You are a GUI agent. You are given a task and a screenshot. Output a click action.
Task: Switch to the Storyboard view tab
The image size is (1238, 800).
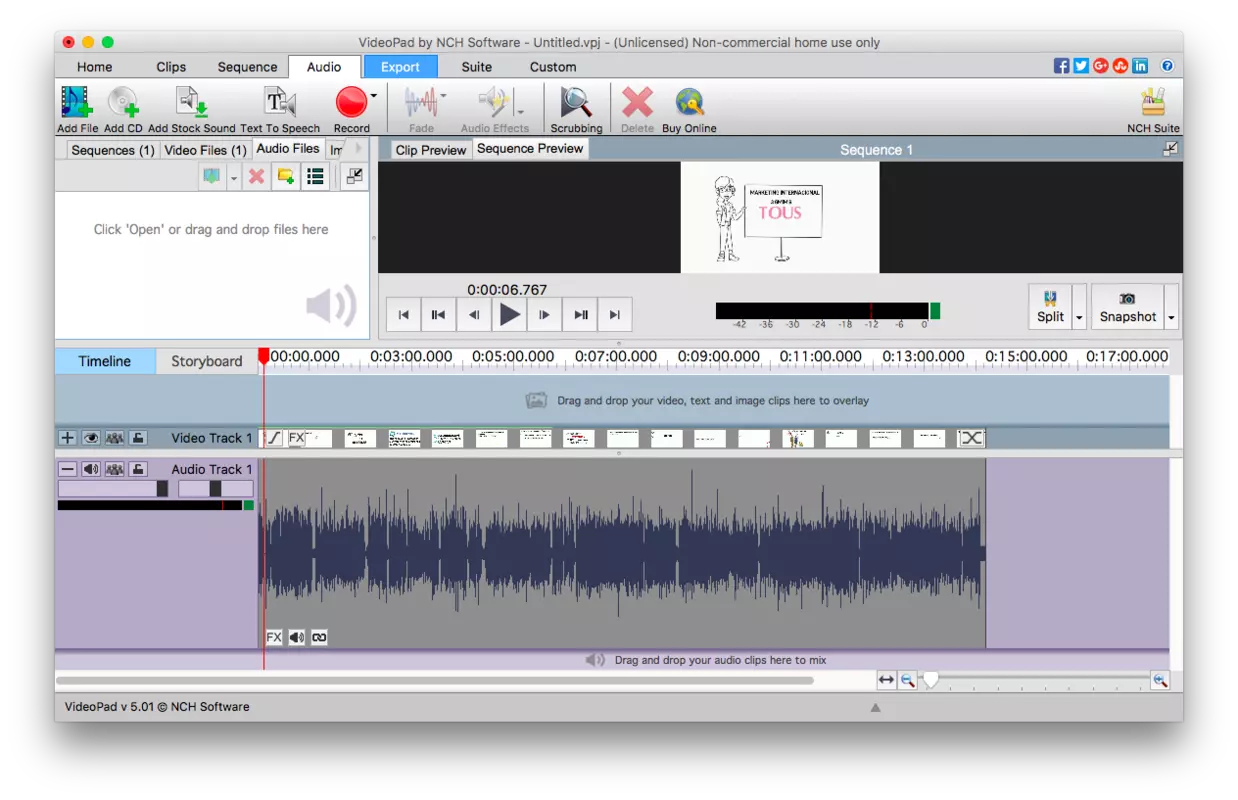(x=206, y=361)
